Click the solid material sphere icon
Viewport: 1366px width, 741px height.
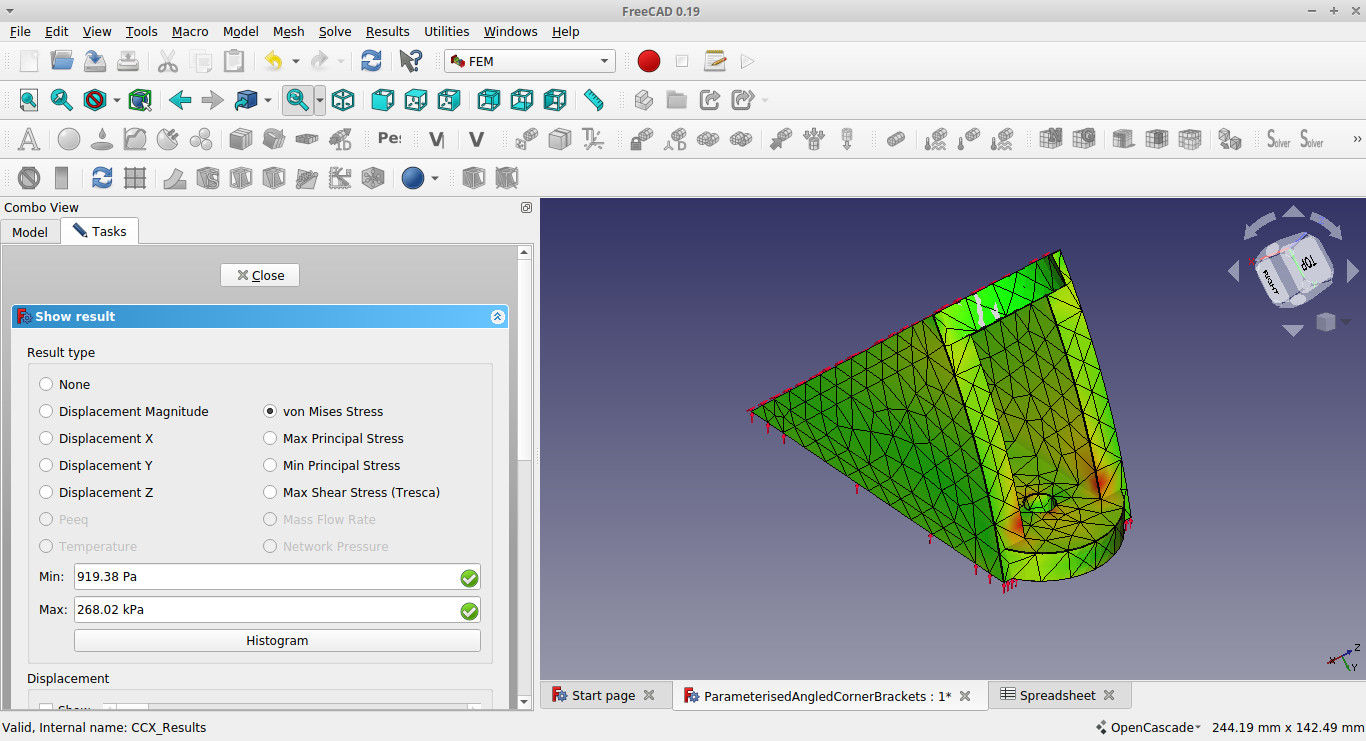tap(69, 139)
